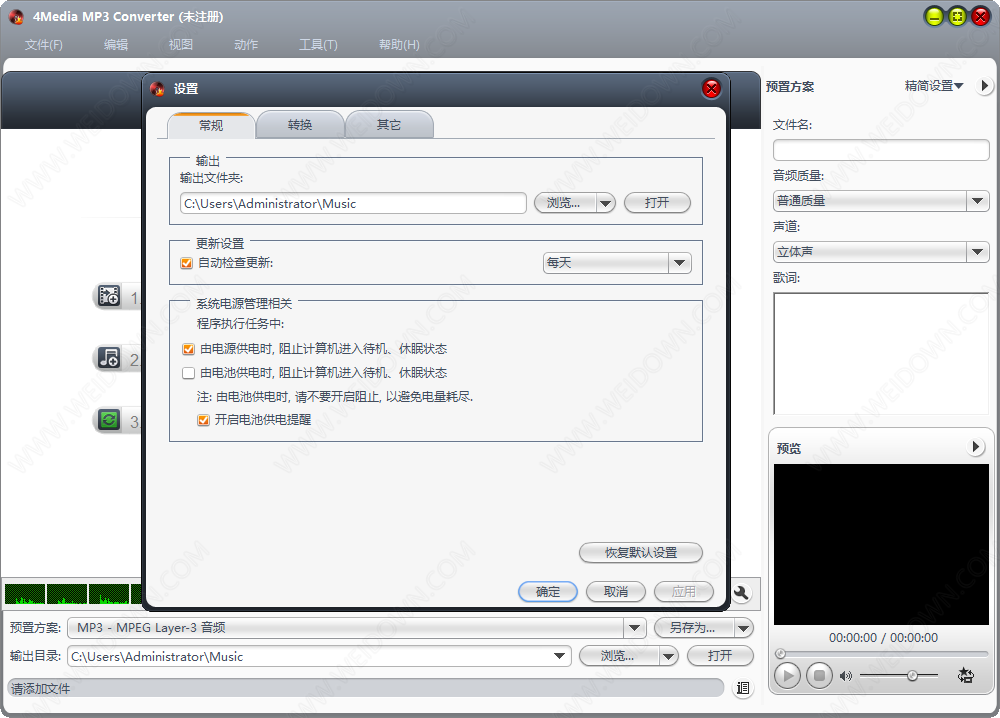This screenshot has height=718, width=1000.
Task: Open the bottom 浏览 button dropdown arrow
Action: pyautogui.click(x=668, y=656)
